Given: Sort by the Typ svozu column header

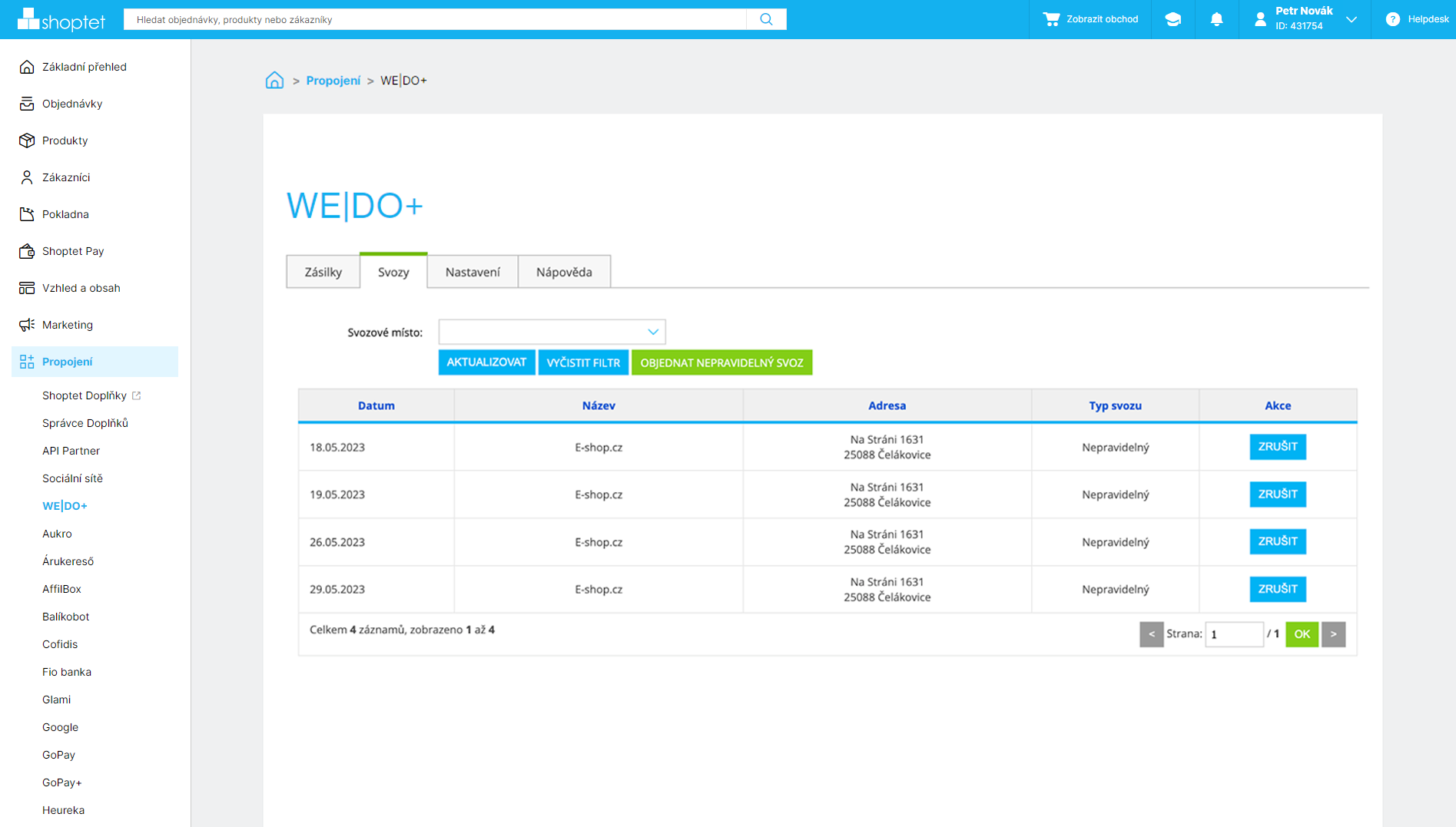Looking at the screenshot, I should pos(1115,405).
